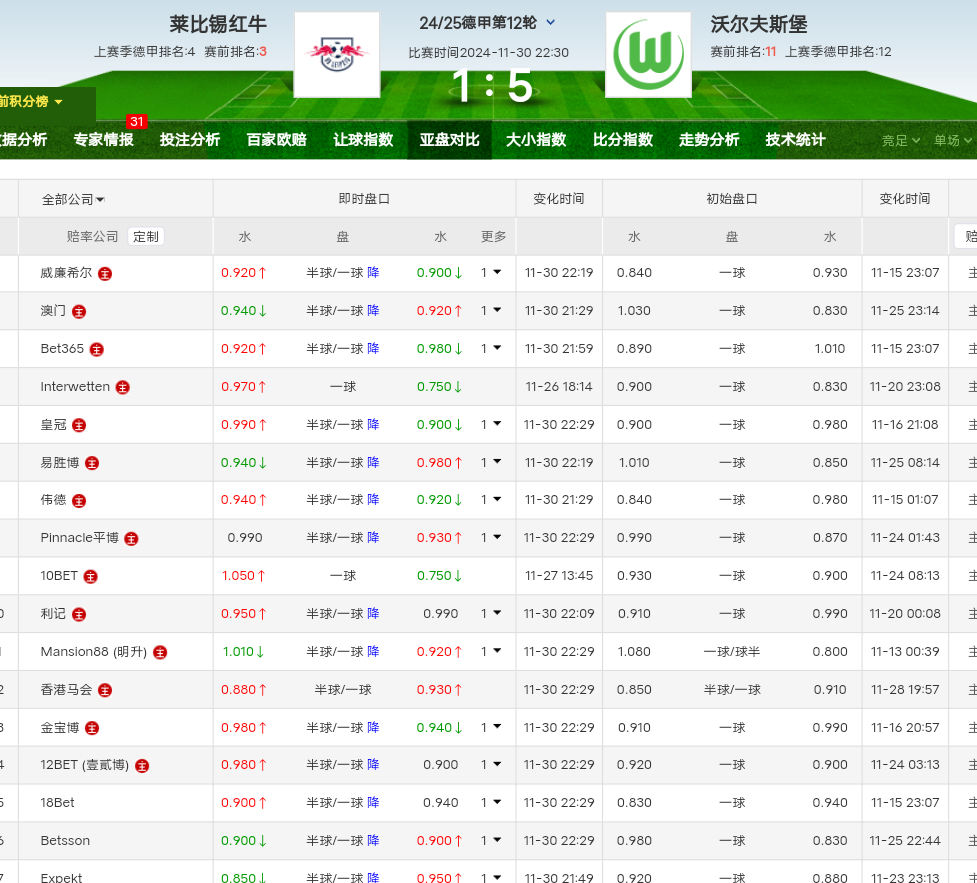The image size is (977, 883).
Task: Click the red 主 icon beside 香港马会
Action: tap(105, 690)
